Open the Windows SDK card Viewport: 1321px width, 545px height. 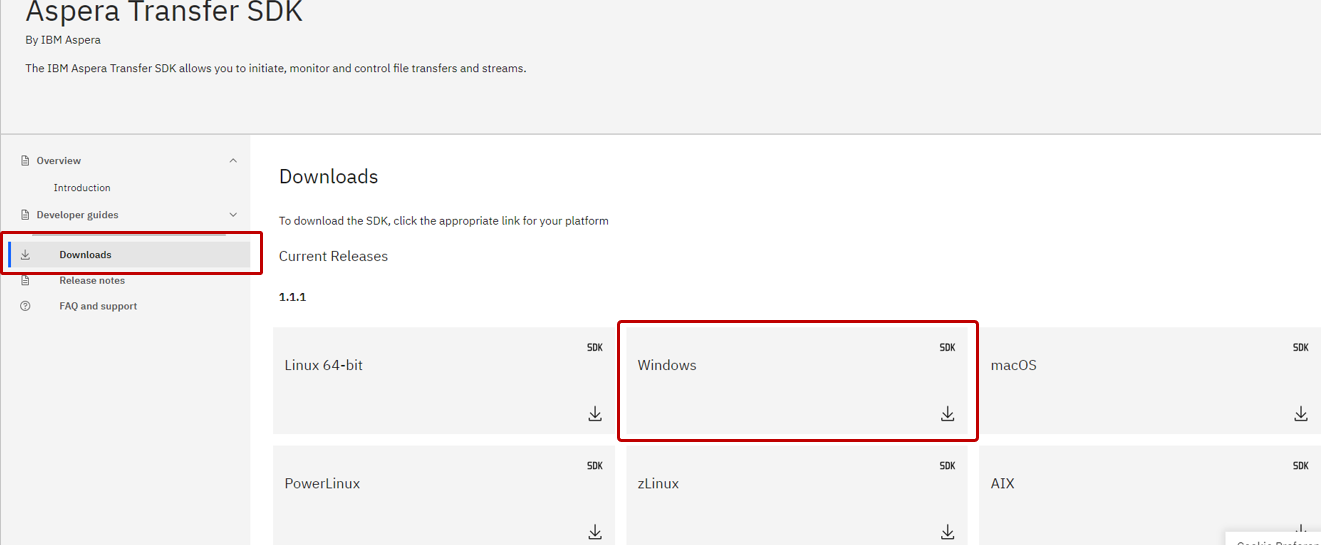click(x=797, y=381)
